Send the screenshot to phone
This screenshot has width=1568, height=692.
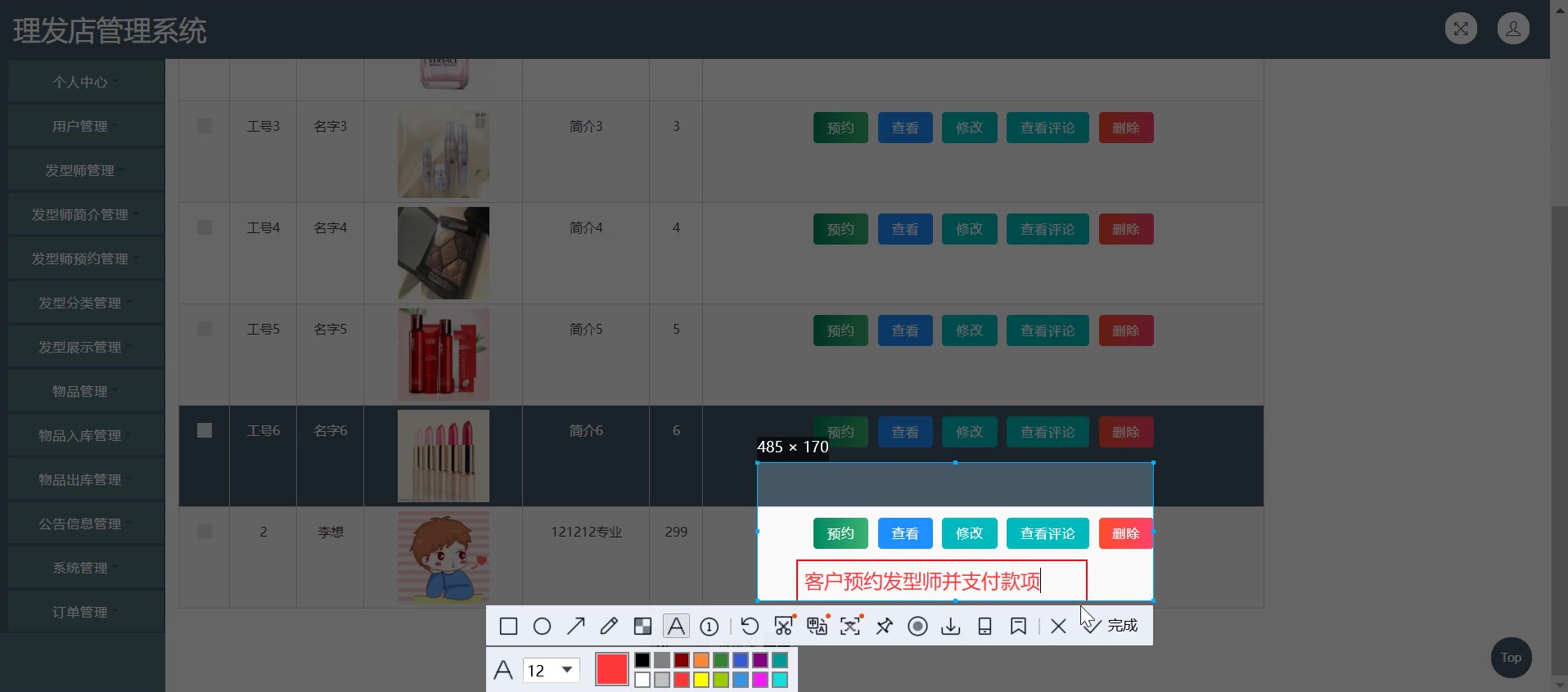tap(985, 627)
